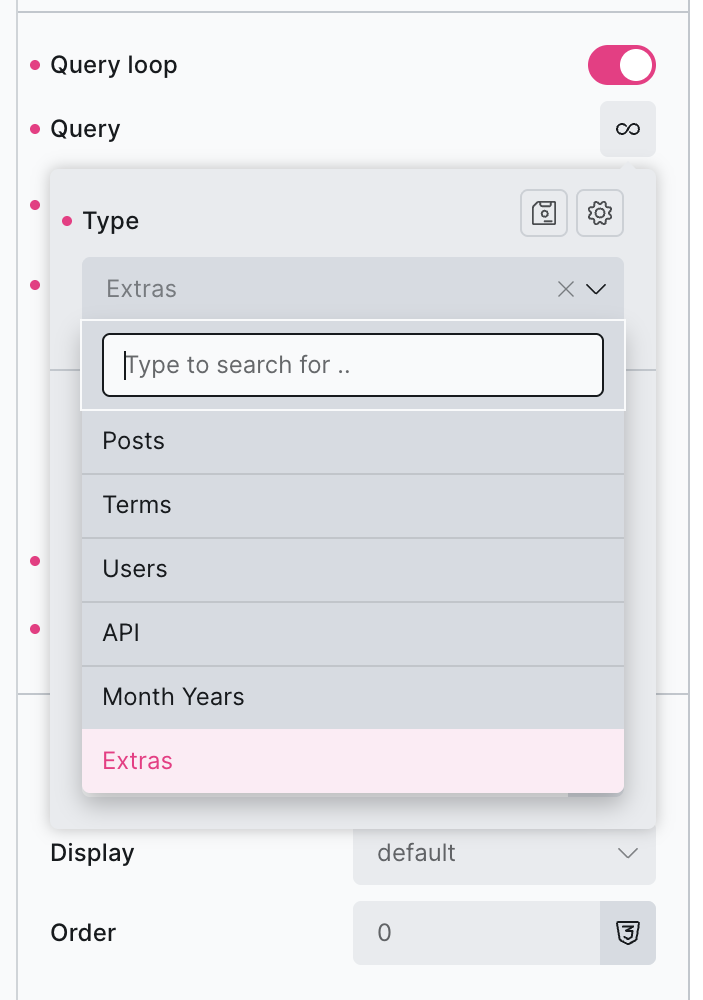
Task: Click the Order number input field
Action: point(476,933)
